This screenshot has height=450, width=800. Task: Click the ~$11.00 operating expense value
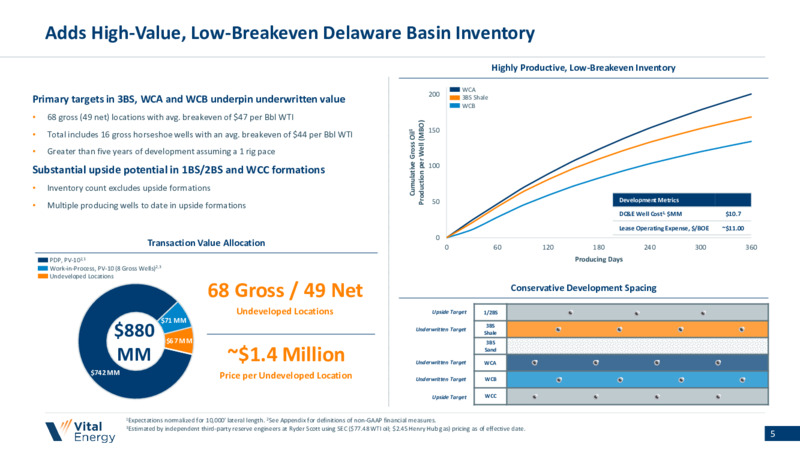pos(733,228)
